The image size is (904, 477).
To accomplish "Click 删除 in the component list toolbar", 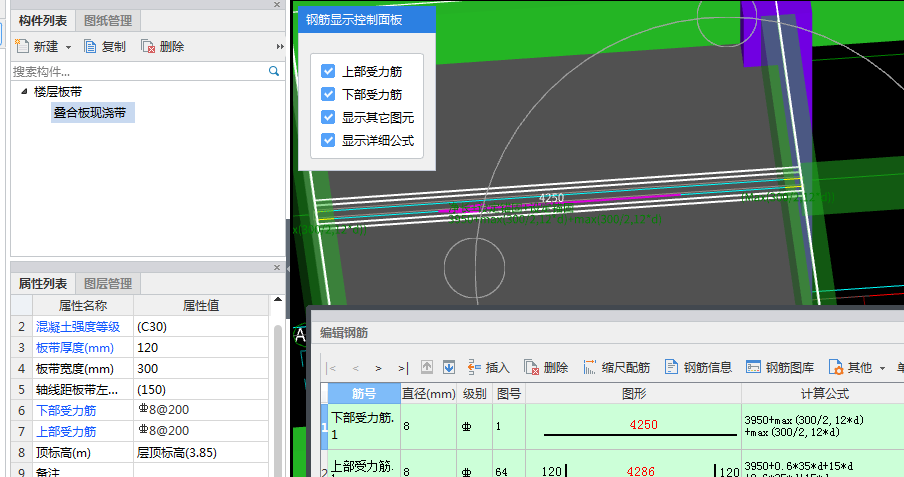I will 163,47.
